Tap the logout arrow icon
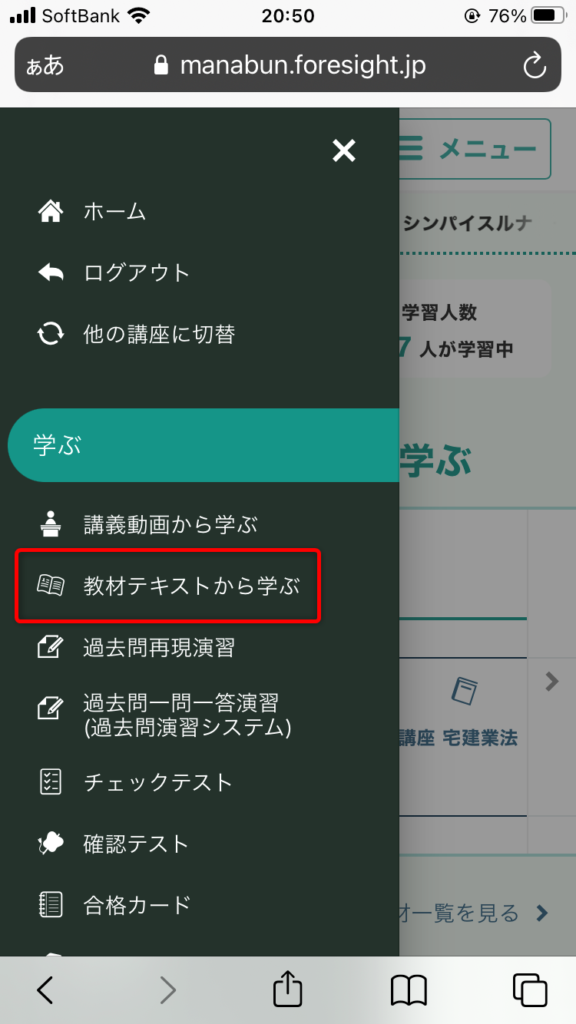This screenshot has width=576, height=1024. pos(51,273)
